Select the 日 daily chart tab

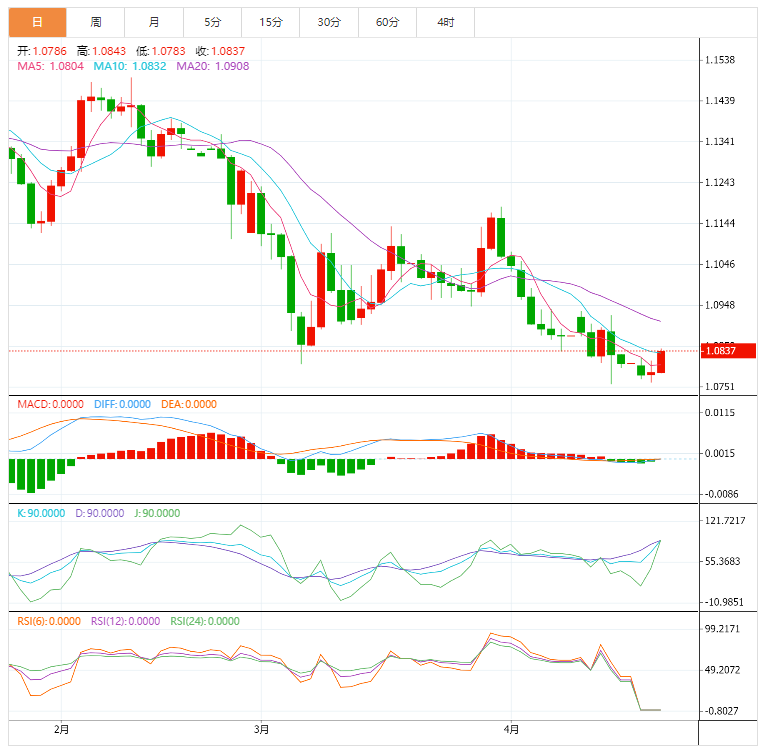(38, 22)
